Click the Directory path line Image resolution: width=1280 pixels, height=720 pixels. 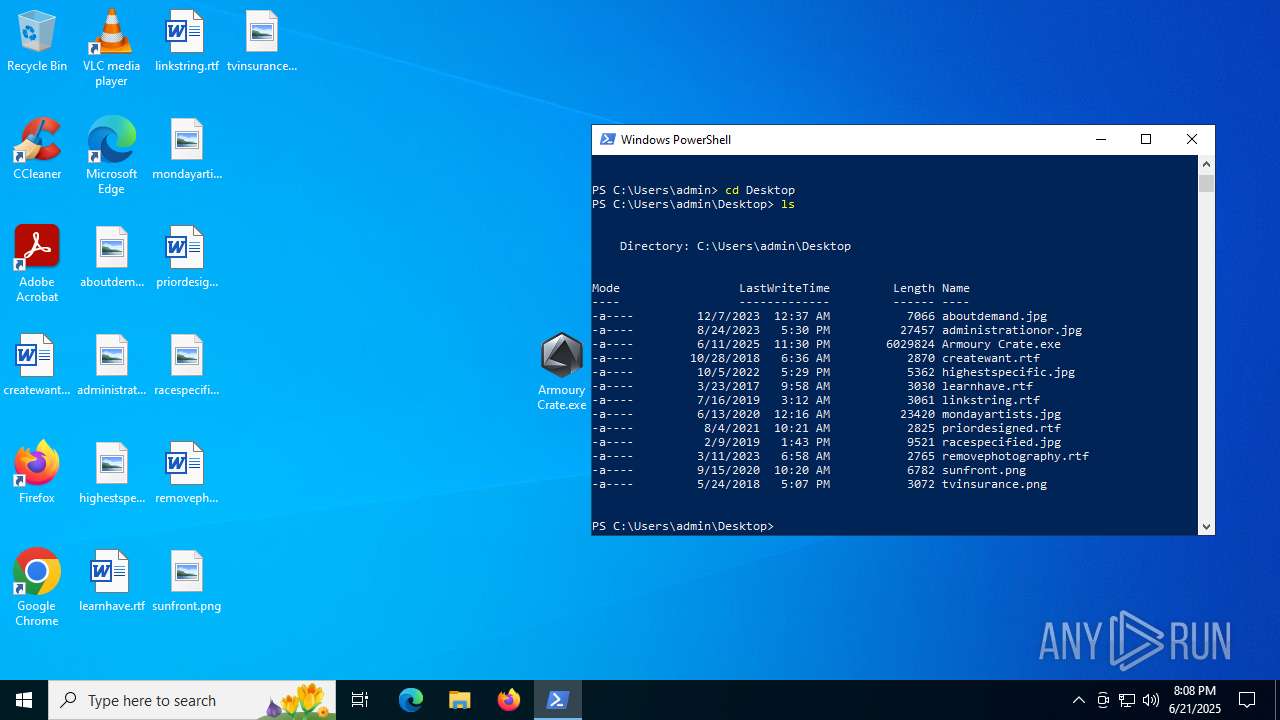(x=735, y=246)
